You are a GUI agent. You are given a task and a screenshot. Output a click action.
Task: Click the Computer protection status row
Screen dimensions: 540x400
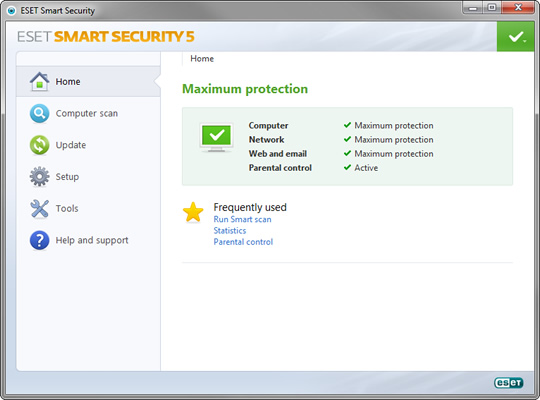(341, 125)
